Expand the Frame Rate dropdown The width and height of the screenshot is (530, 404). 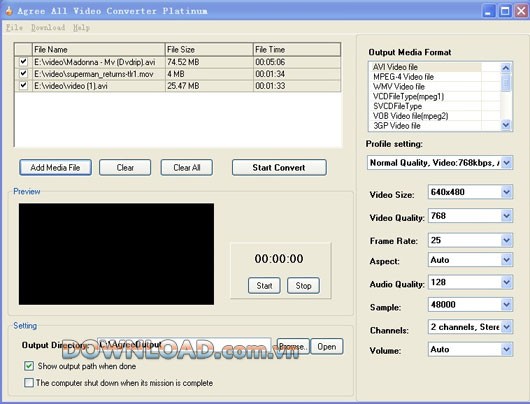click(x=506, y=240)
